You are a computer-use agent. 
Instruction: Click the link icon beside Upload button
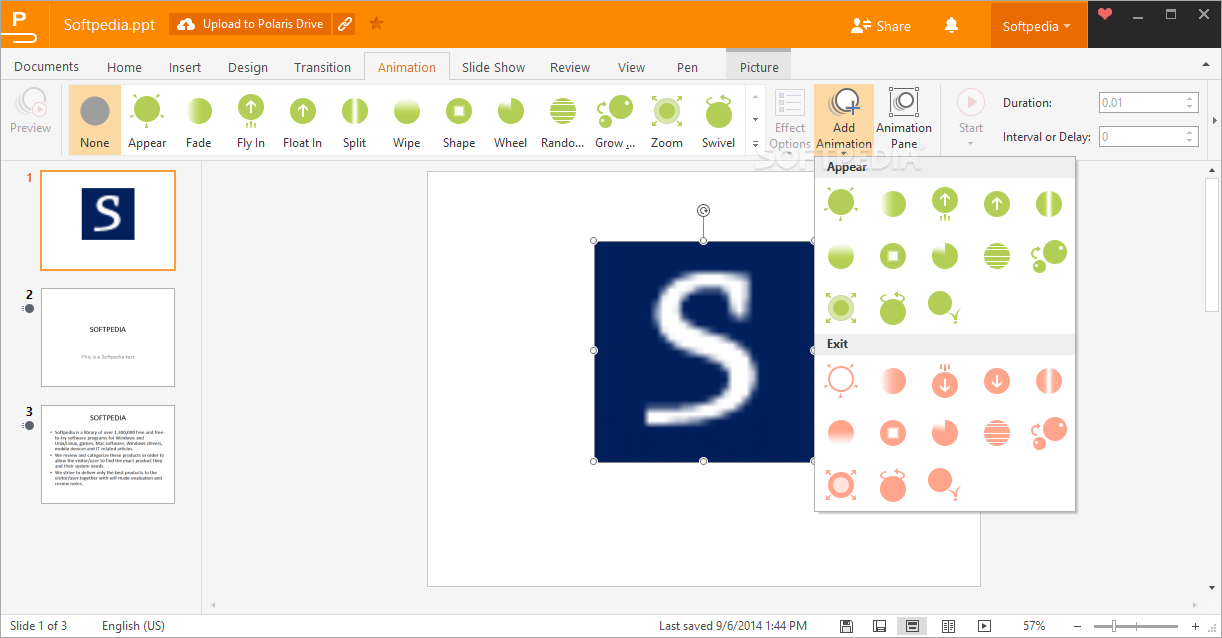[345, 24]
